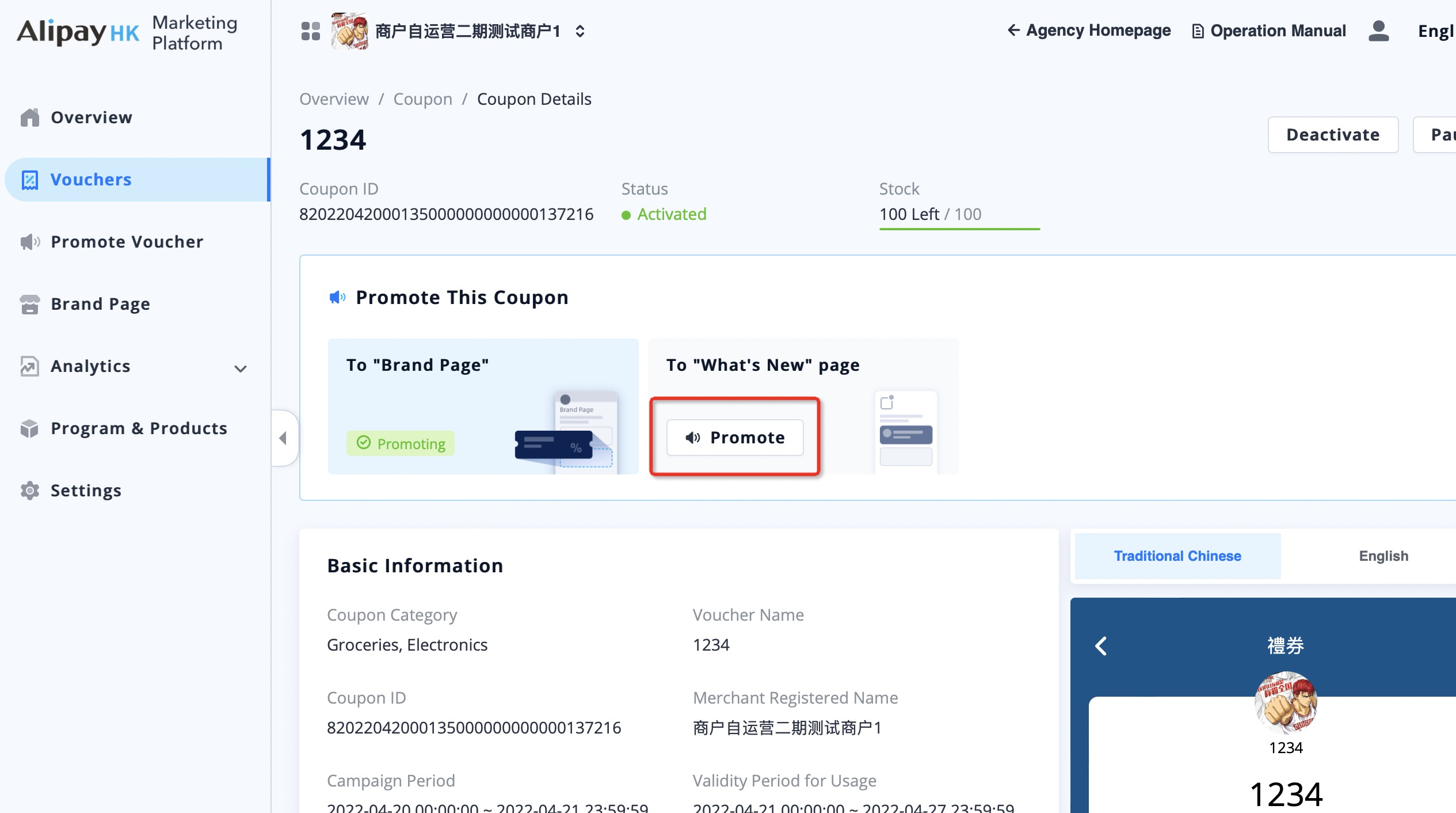This screenshot has height=813, width=1456.
Task: Click the Promote button for What's New
Action: 735,438
